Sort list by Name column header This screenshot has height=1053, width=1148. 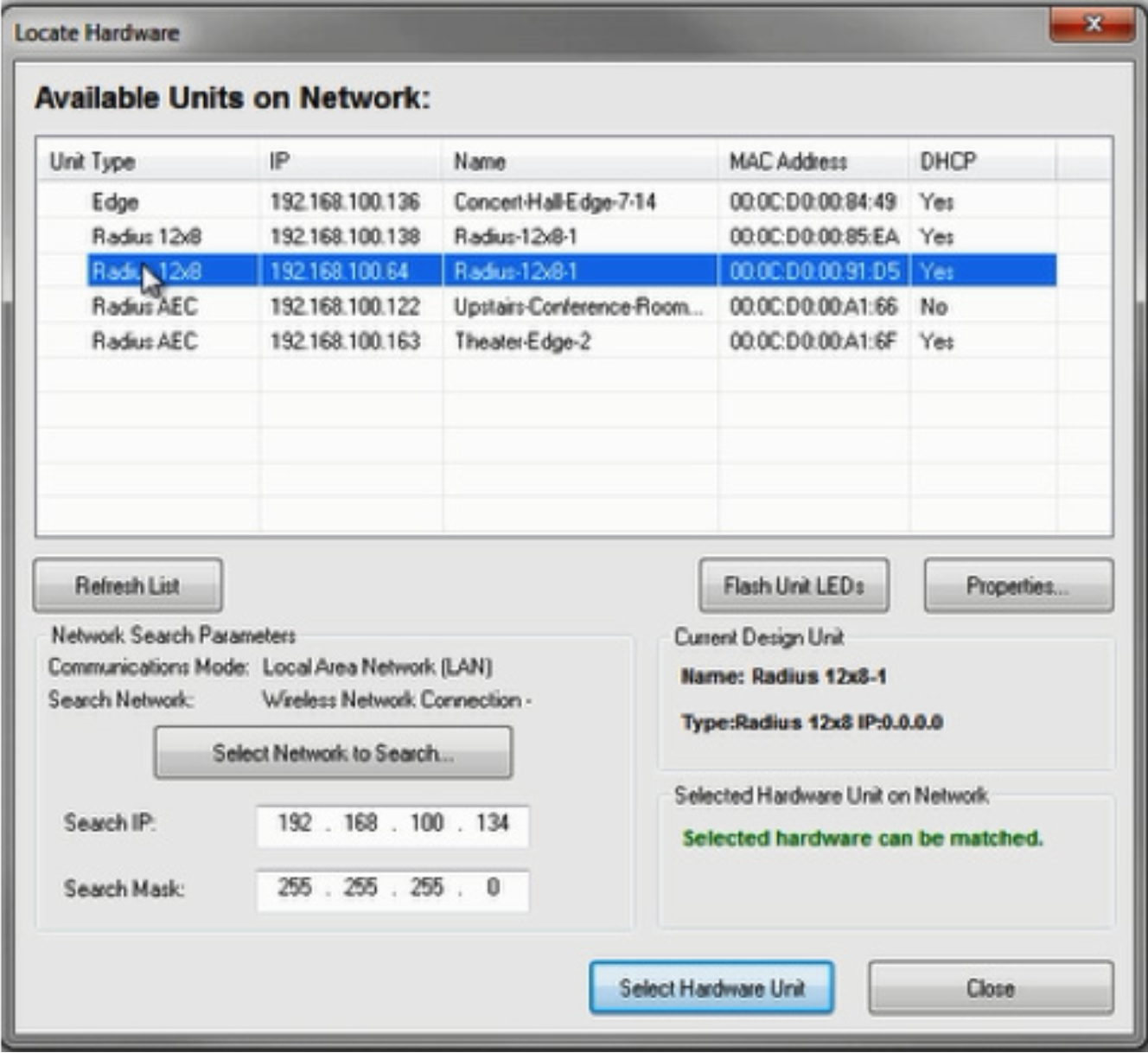click(x=579, y=162)
